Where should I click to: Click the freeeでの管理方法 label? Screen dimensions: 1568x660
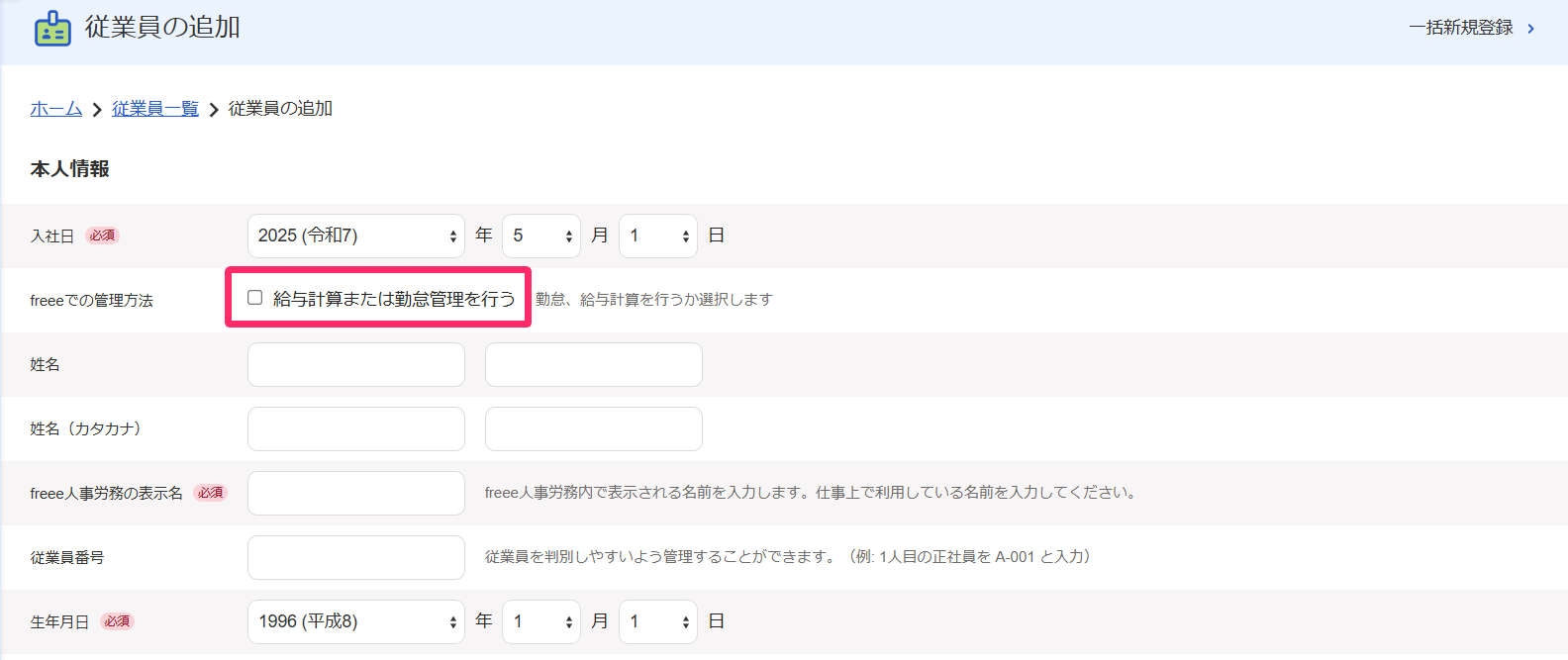(92, 301)
